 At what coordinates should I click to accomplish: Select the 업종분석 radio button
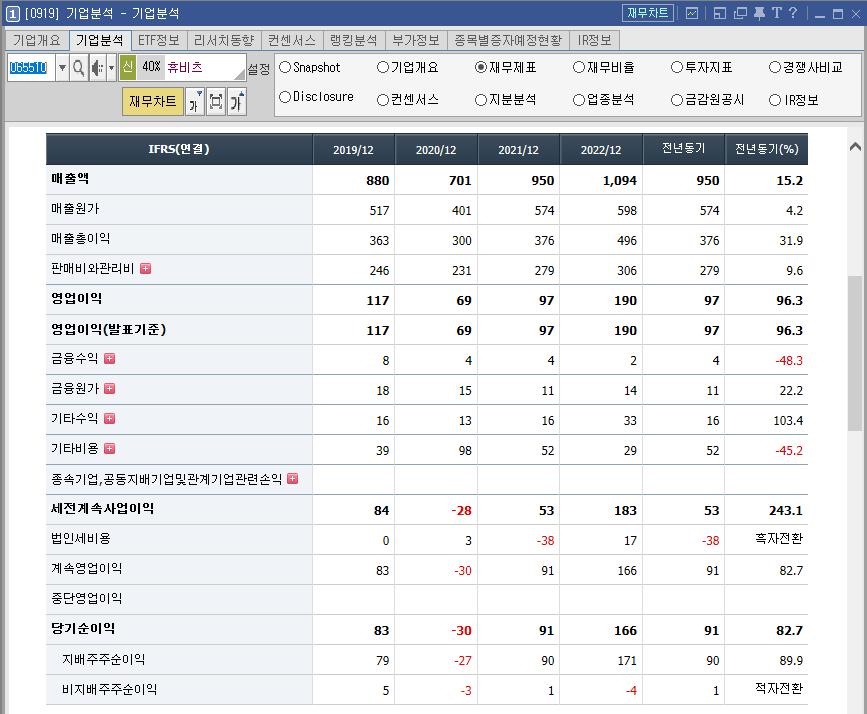point(579,100)
